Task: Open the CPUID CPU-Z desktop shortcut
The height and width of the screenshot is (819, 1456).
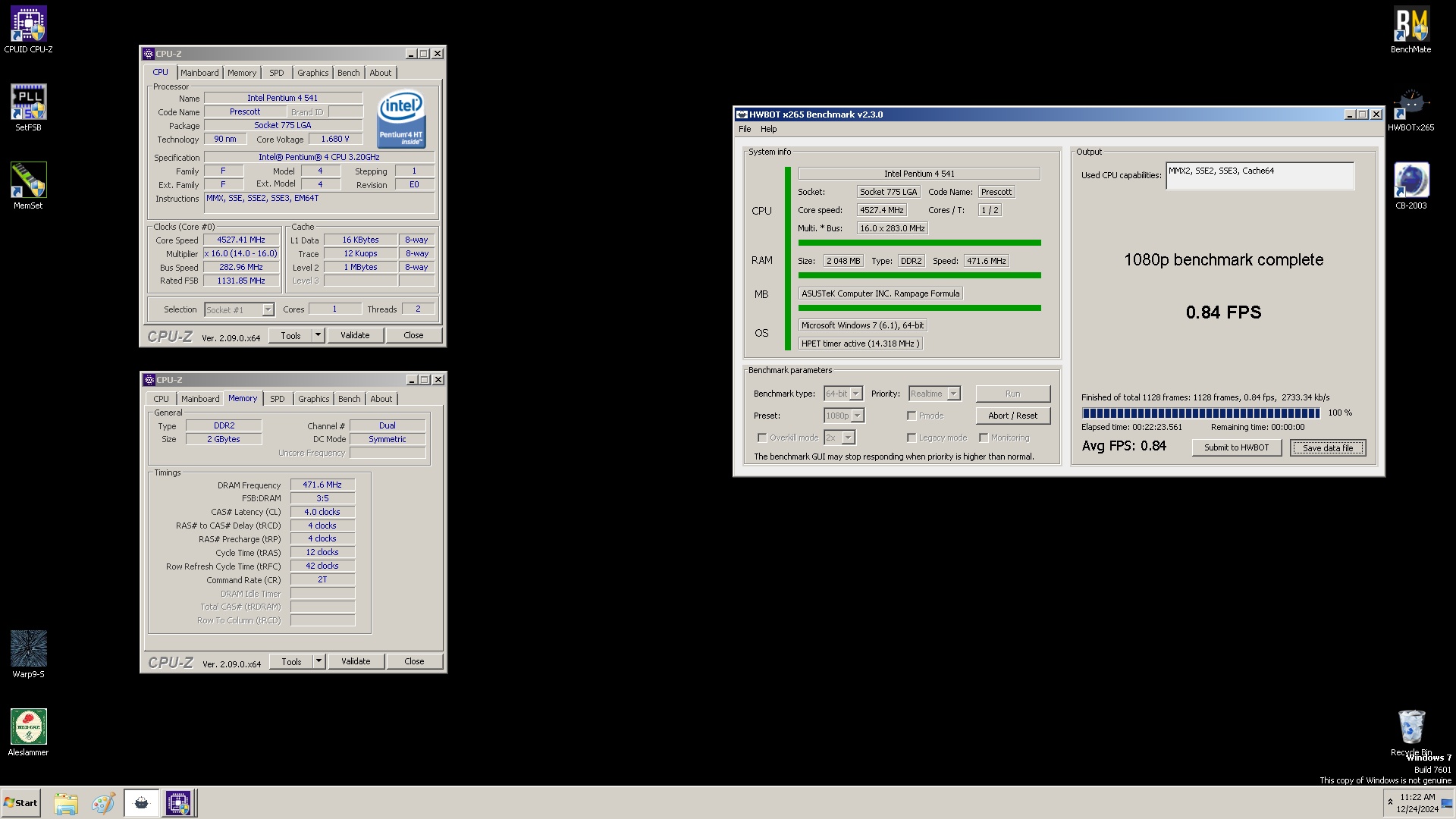Action: [28, 30]
